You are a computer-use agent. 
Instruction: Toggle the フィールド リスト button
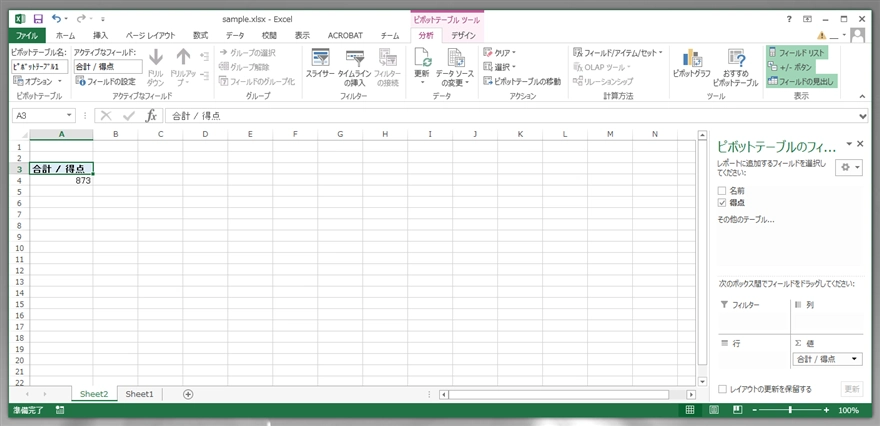(x=796, y=53)
